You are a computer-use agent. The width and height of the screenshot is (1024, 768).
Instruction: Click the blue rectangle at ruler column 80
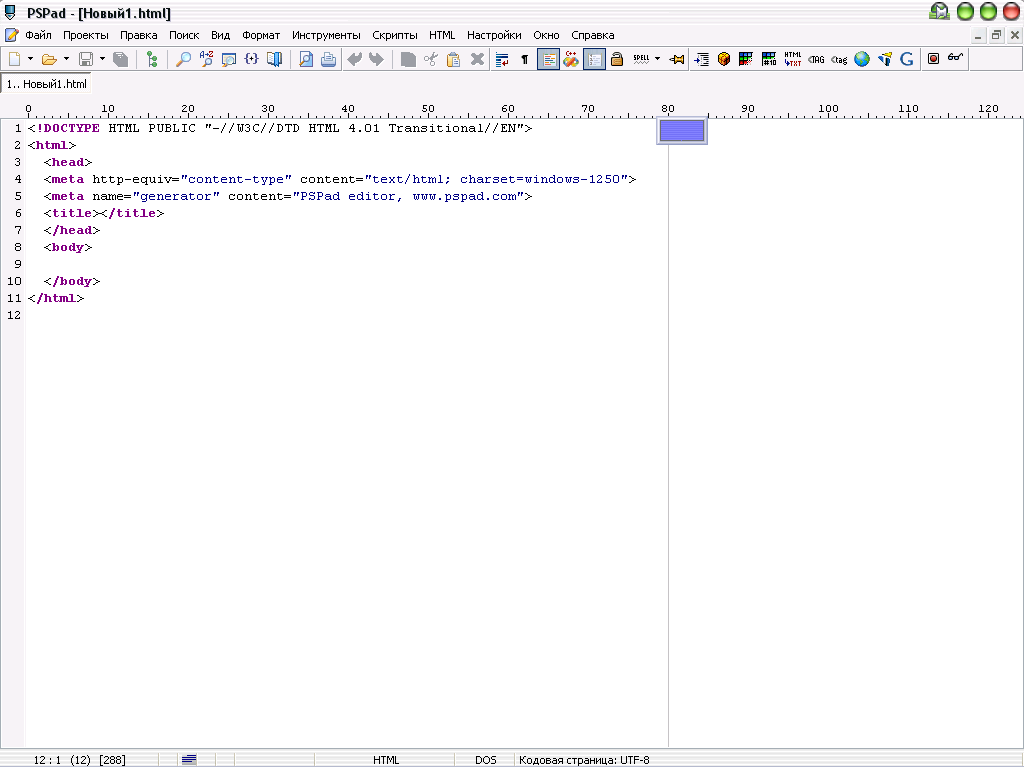click(682, 131)
